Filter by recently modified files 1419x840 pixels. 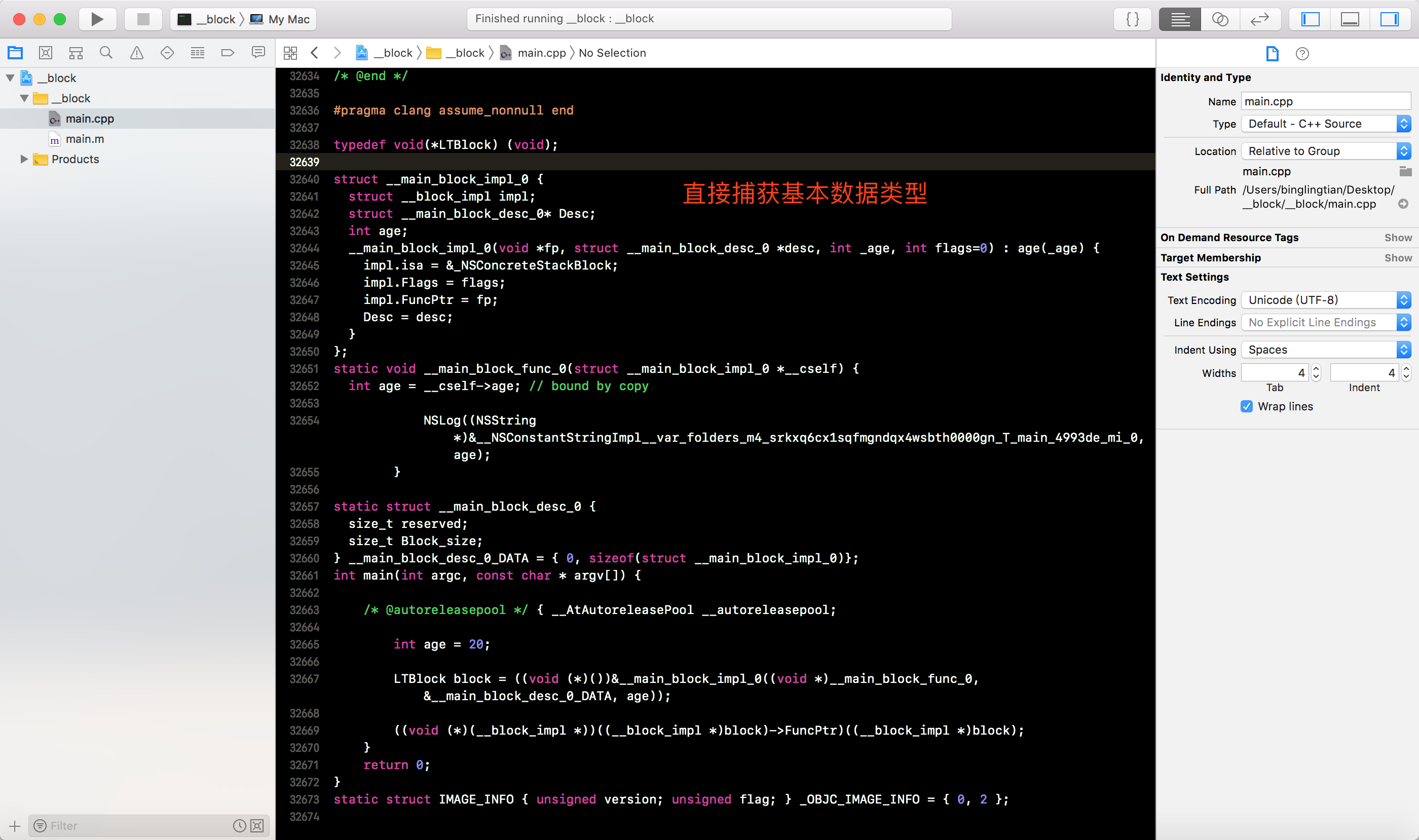coord(240,826)
